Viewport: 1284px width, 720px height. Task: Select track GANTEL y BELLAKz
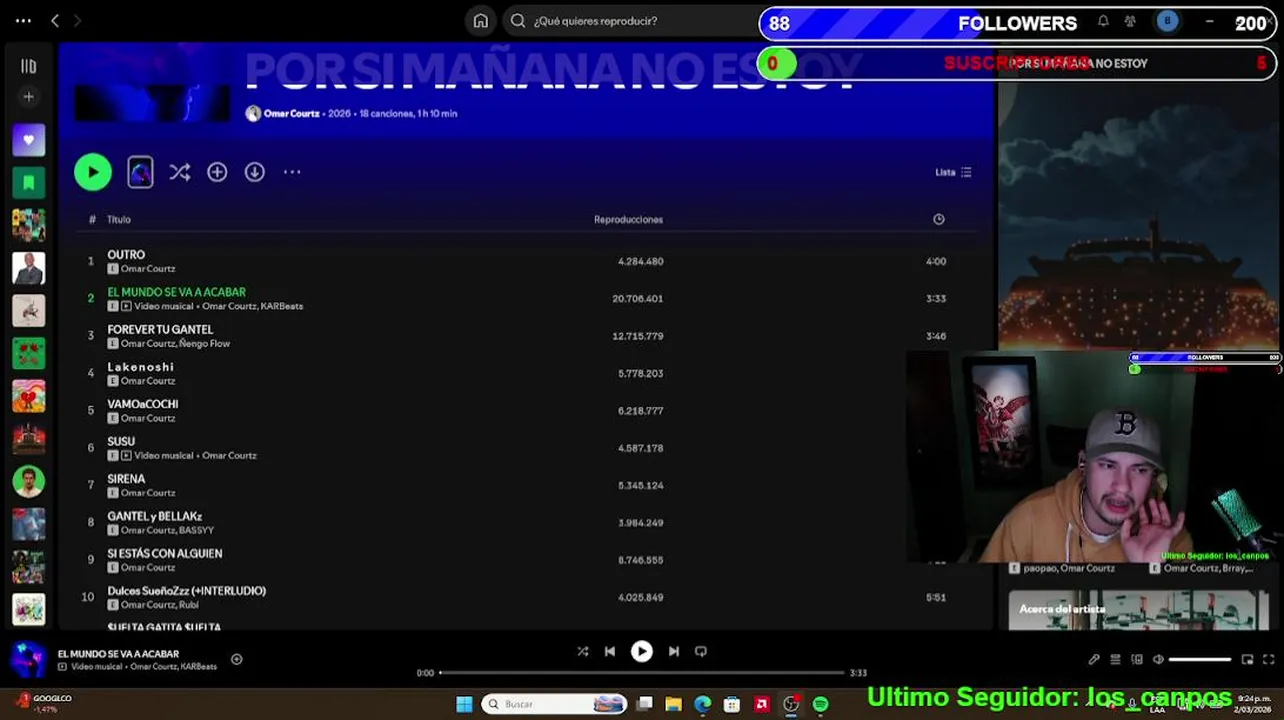tap(154, 516)
